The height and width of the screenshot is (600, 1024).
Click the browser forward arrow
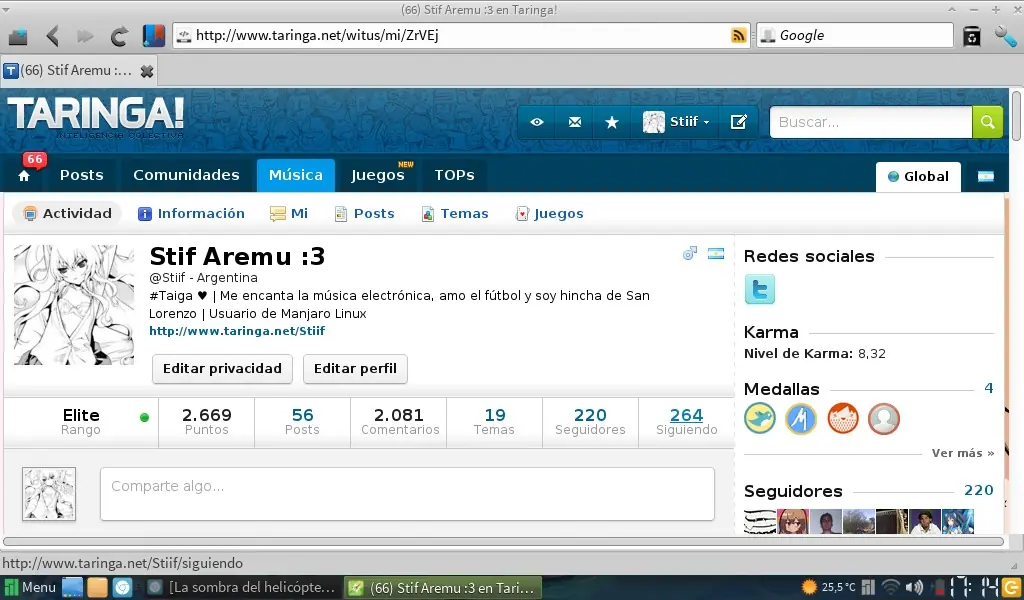tap(85, 36)
